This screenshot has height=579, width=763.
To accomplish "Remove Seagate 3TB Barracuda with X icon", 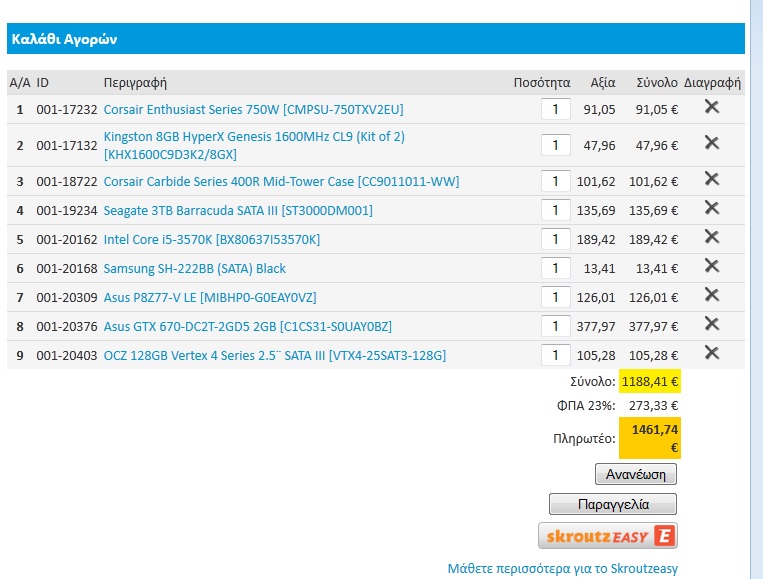I will click(x=711, y=208).
